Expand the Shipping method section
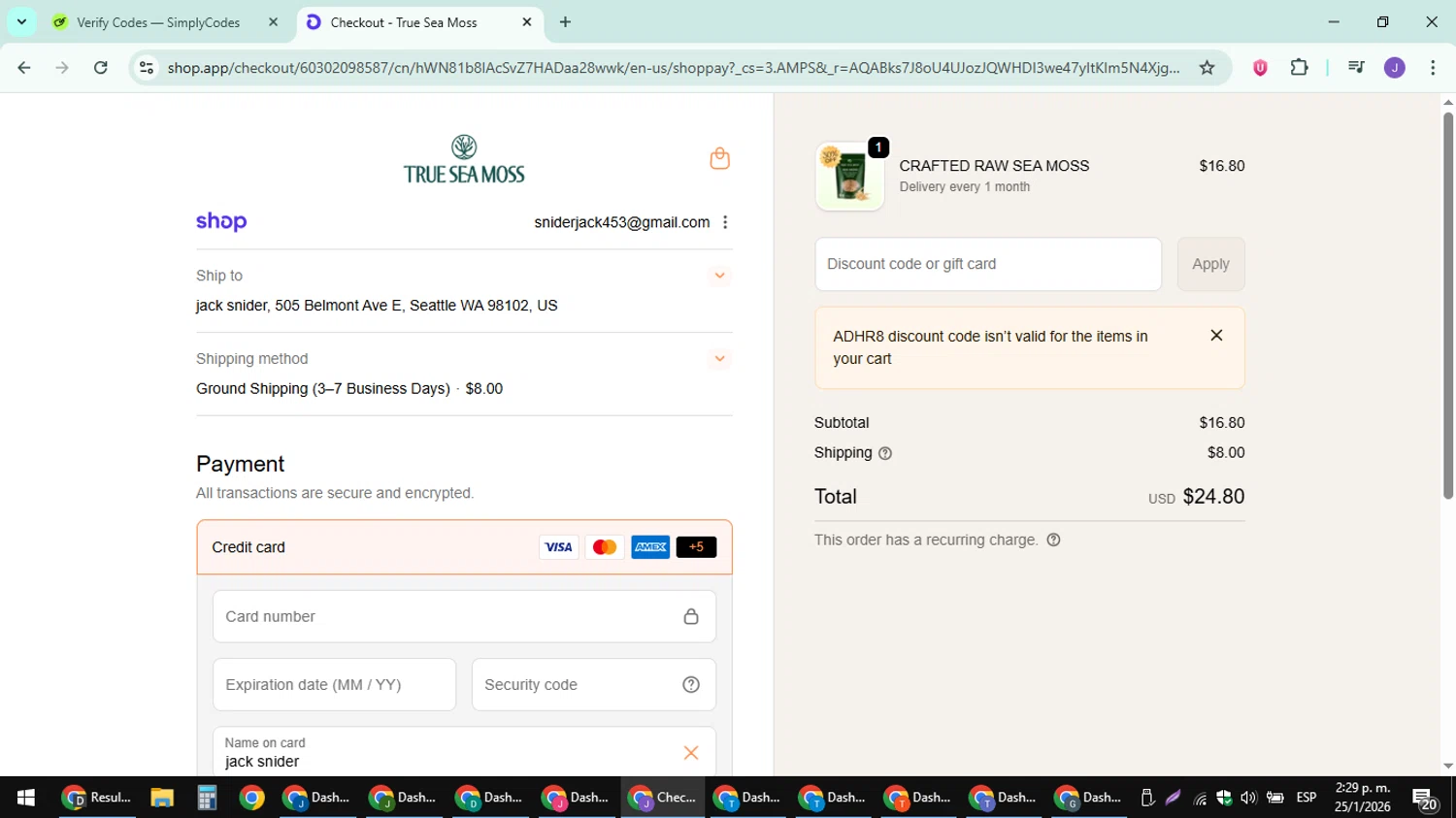The width and height of the screenshot is (1456, 818). coord(719,359)
